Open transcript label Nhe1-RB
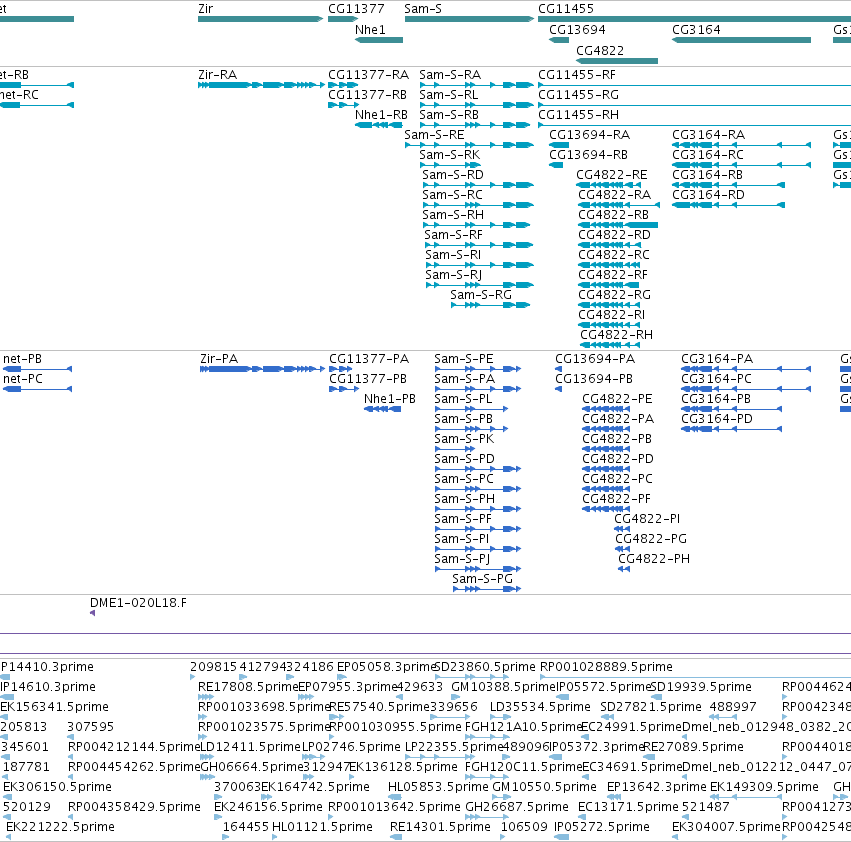Image resolution: width=851 pixels, height=842 pixels. pyautogui.click(x=381, y=115)
